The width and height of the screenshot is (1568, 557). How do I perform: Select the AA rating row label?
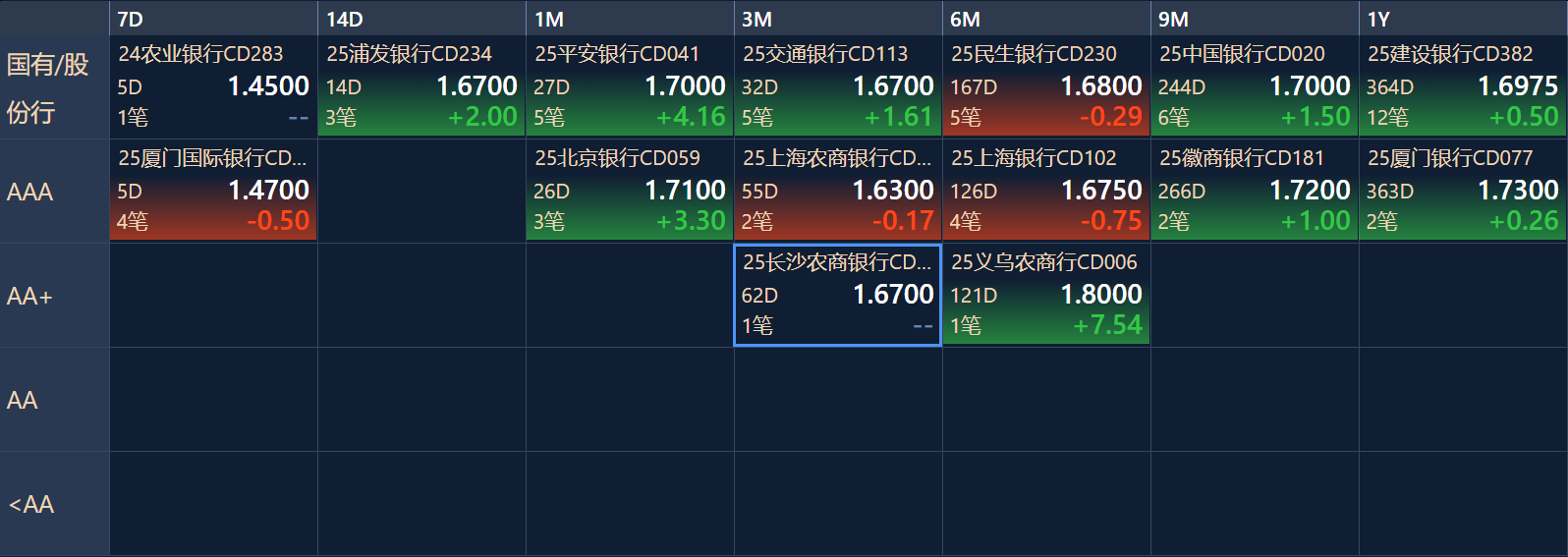point(54,400)
